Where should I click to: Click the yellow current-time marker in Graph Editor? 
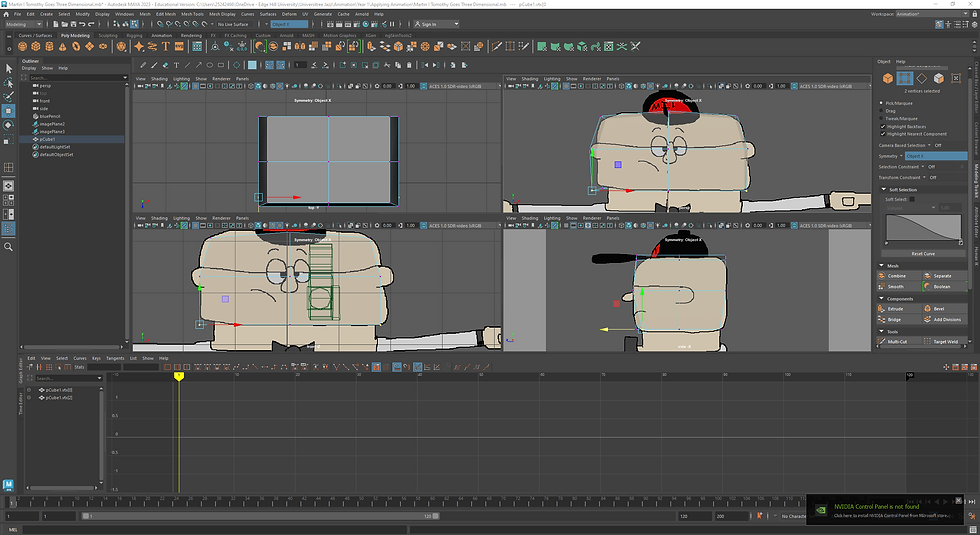pyautogui.click(x=179, y=376)
